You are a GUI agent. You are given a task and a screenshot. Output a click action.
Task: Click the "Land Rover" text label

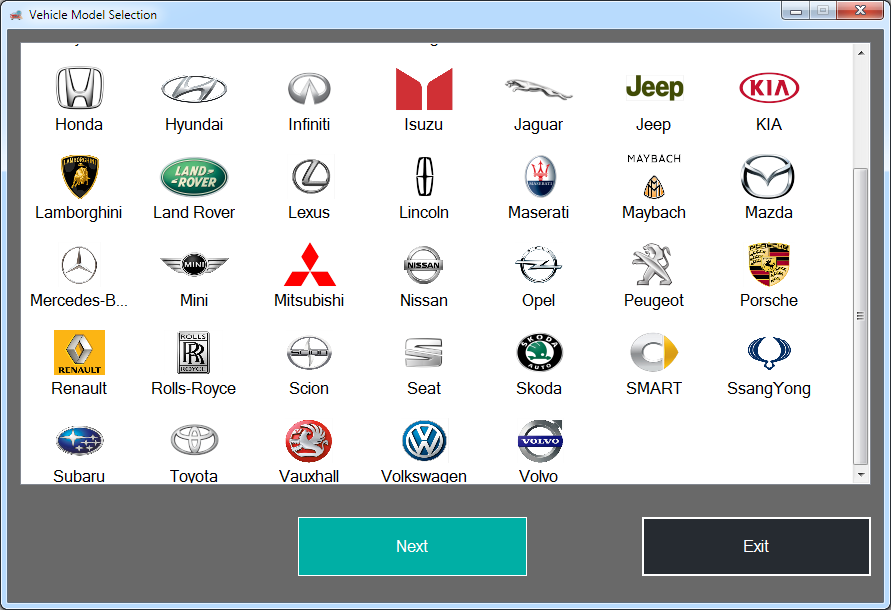(194, 213)
